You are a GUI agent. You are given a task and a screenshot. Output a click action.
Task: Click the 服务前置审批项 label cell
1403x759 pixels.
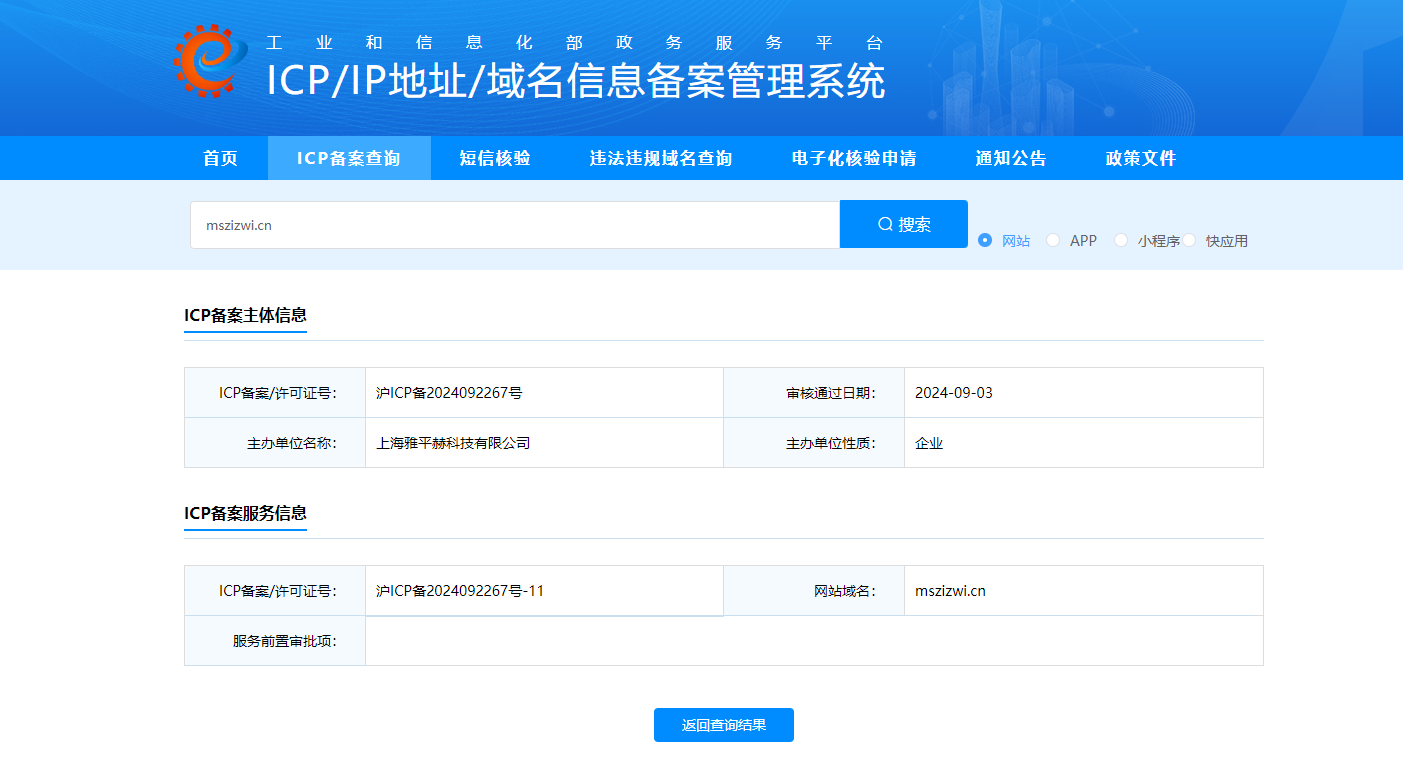[x=275, y=641]
